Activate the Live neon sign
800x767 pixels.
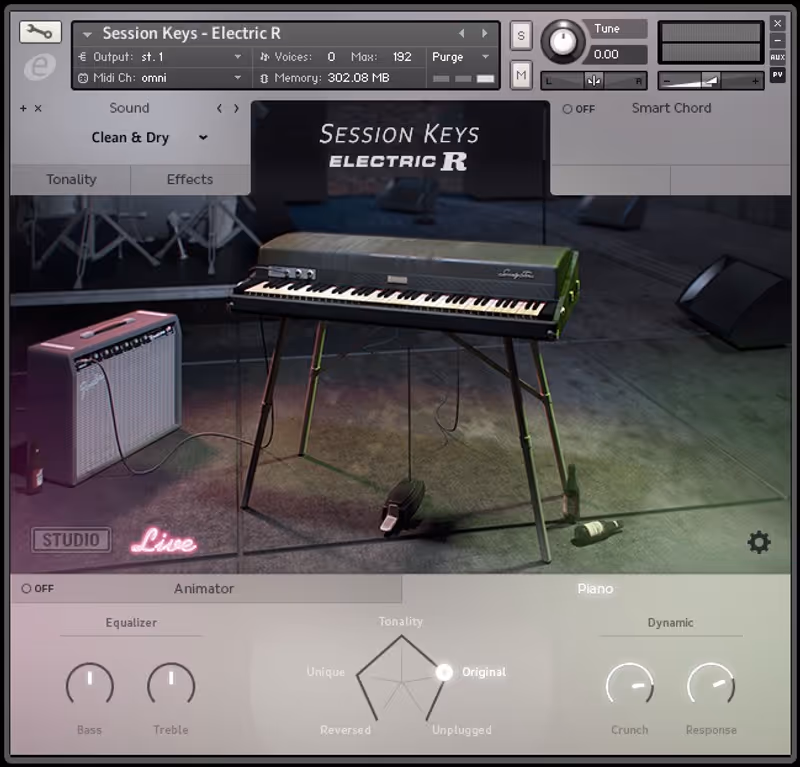point(161,540)
